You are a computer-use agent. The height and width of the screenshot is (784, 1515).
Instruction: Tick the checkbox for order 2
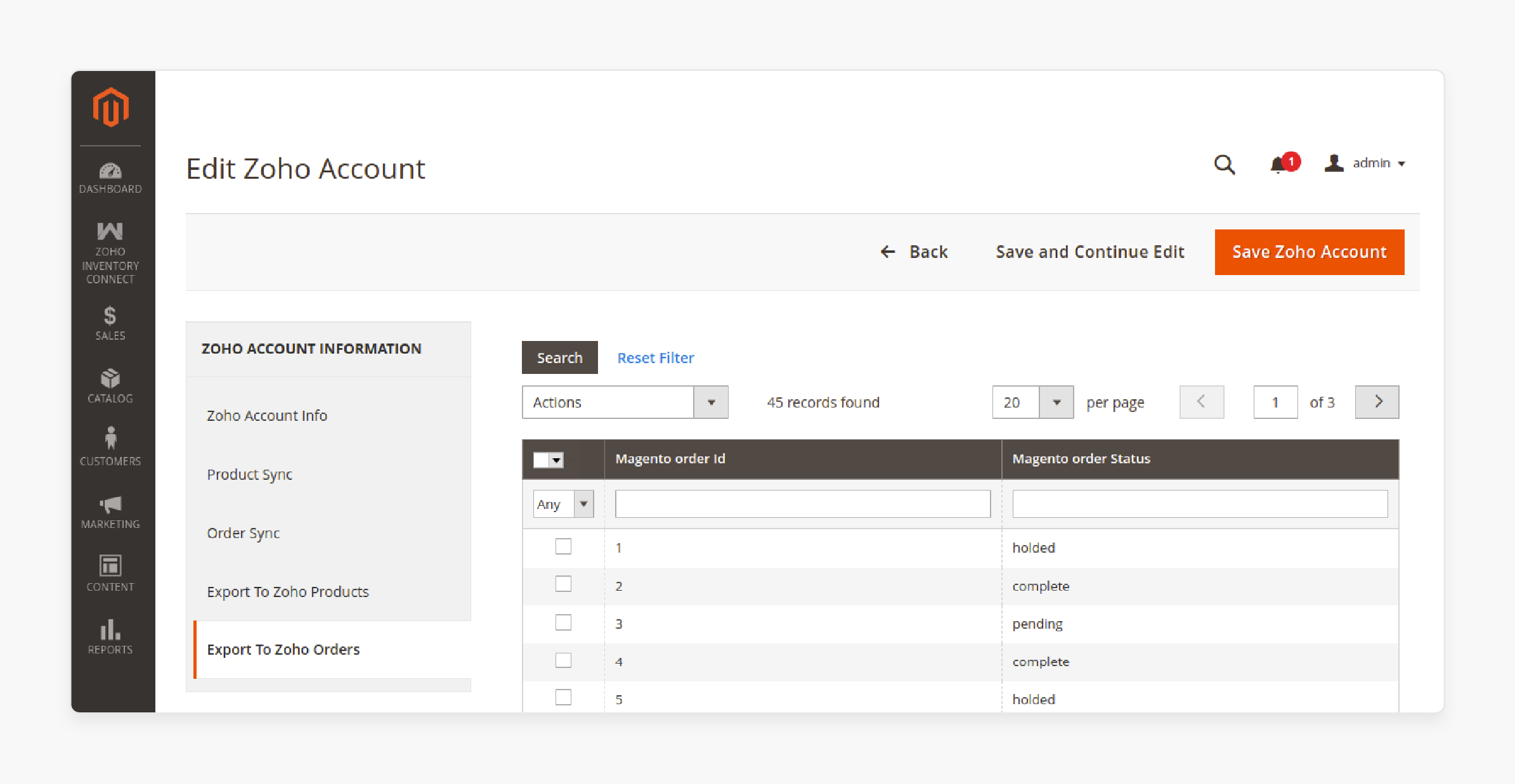563,584
